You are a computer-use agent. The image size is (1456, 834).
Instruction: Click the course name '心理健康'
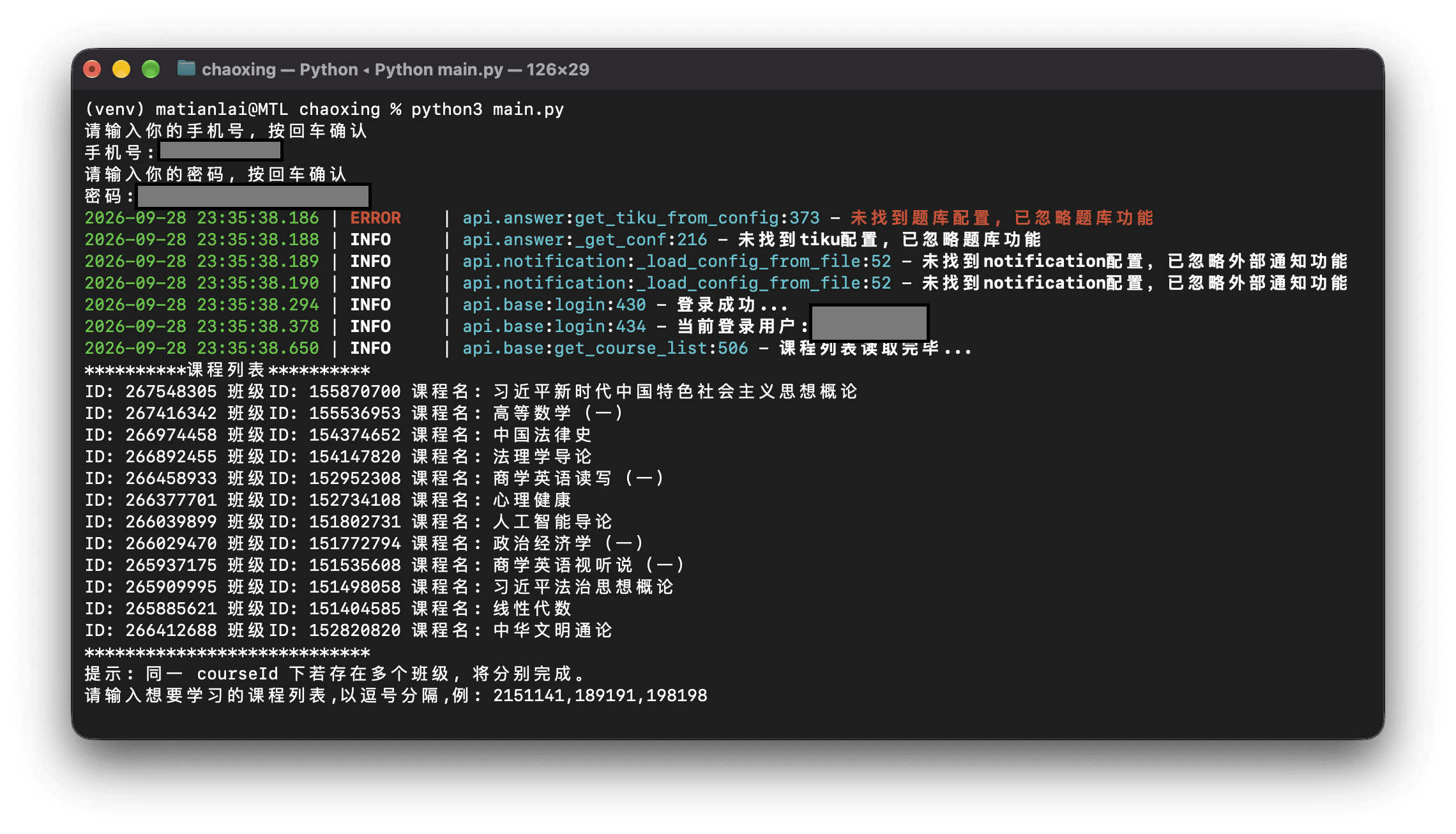tap(533, 500)
